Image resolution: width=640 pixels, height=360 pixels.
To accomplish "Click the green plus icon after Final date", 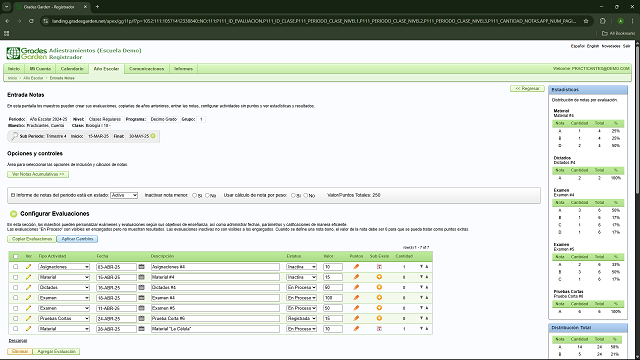I will 153,136.
